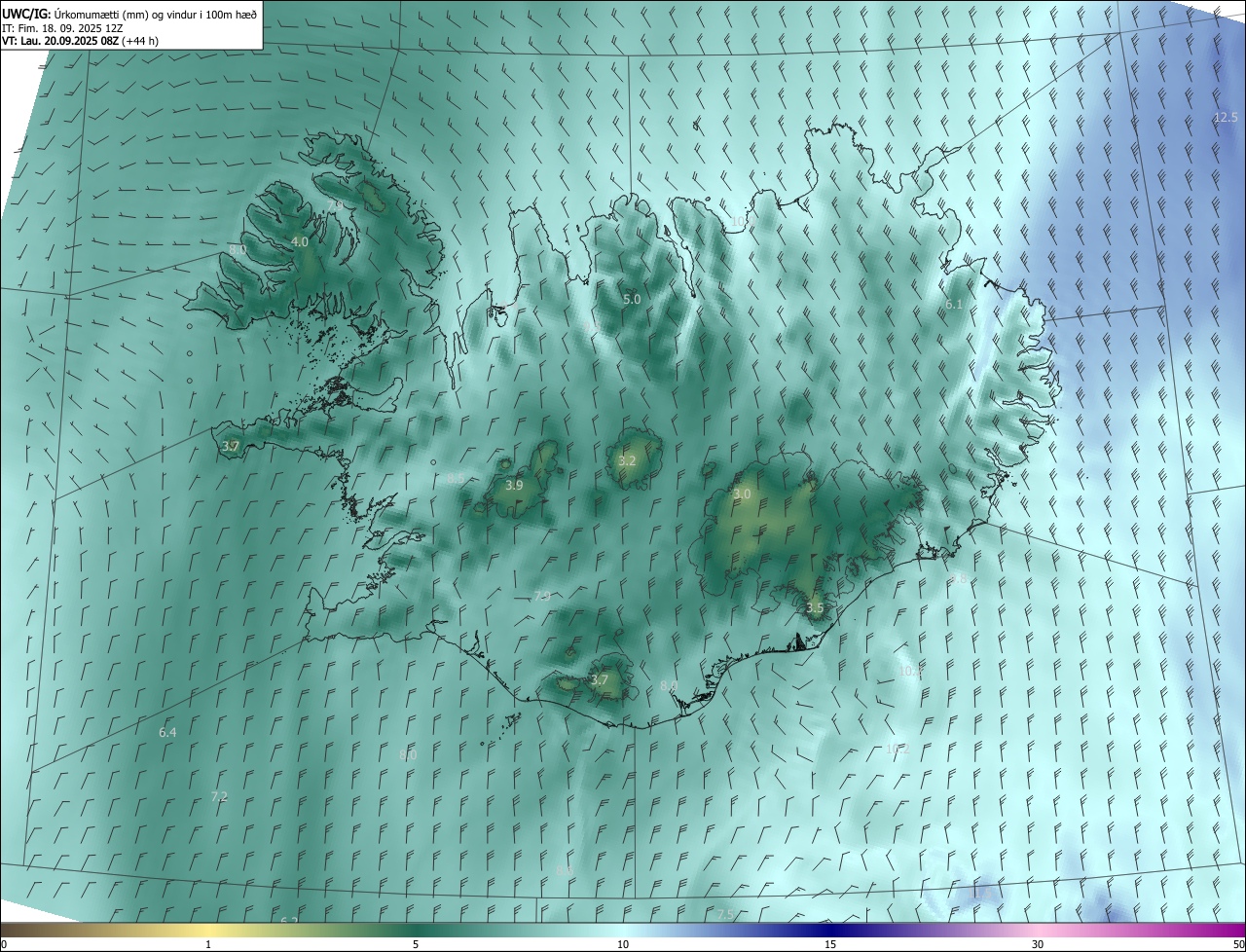Select the initial time line 'IT: Fim. 18. 09. 2025 12Z'
Viewport: 1246px width, 952px height.
coord(62,27)
